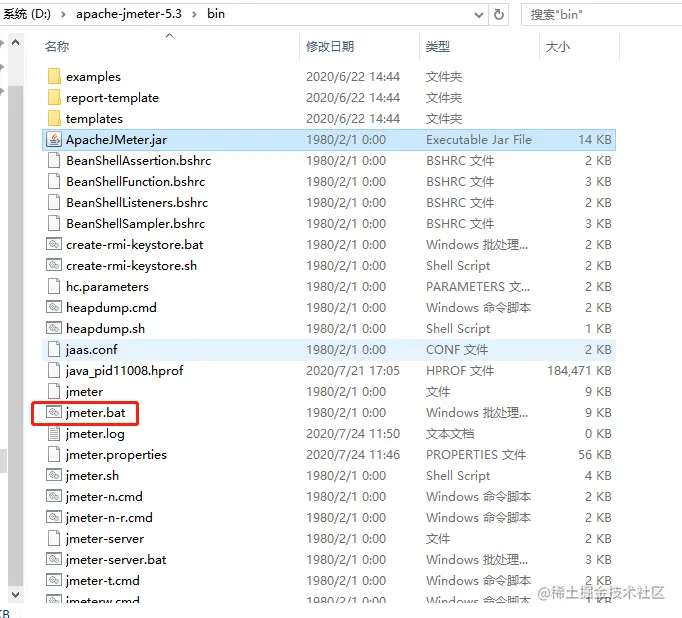Sort files by the 大小 column header

pyautogui.click(x=557, y=47)
